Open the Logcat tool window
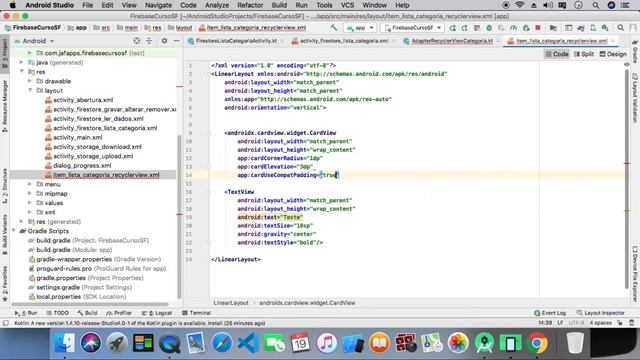640x360 pixels. 157,313
